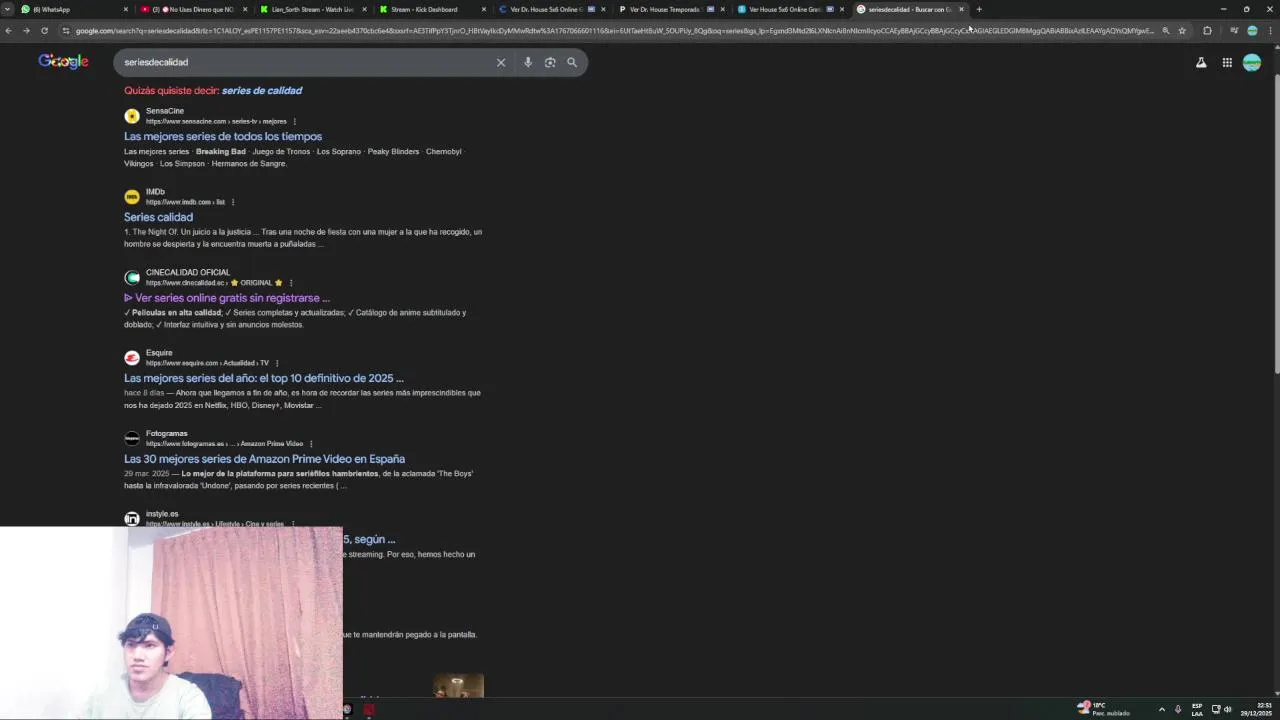Open more options for SensaCine result
1280x720 pixels.
click(294, 121)
